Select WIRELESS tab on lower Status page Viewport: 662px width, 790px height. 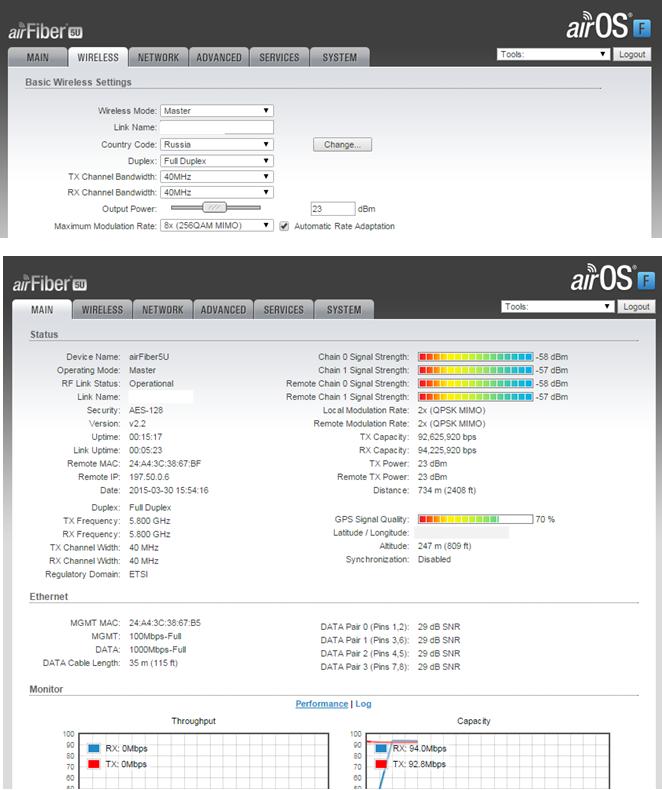[x=102, y=310]
